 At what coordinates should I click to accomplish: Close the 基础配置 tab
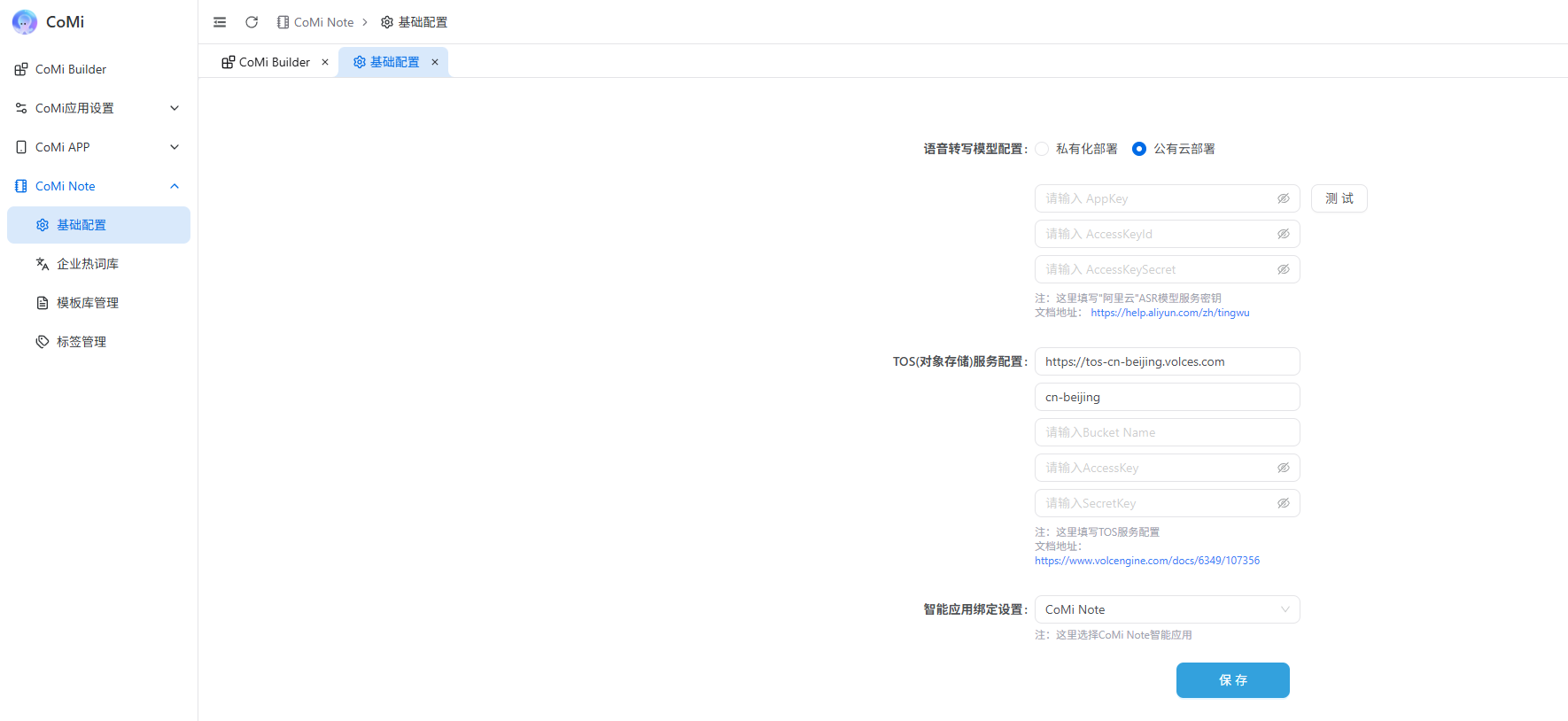pyautogui.click(x=435, y=62)
